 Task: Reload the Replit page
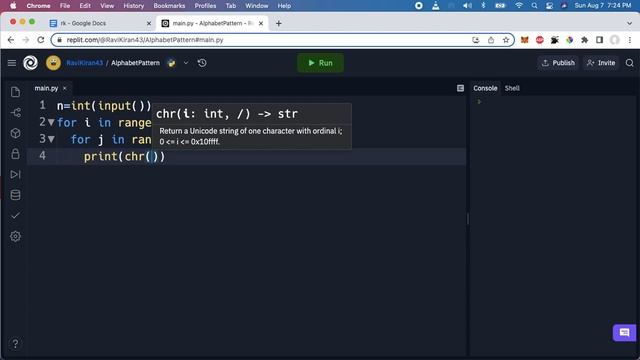pos(40,40)
